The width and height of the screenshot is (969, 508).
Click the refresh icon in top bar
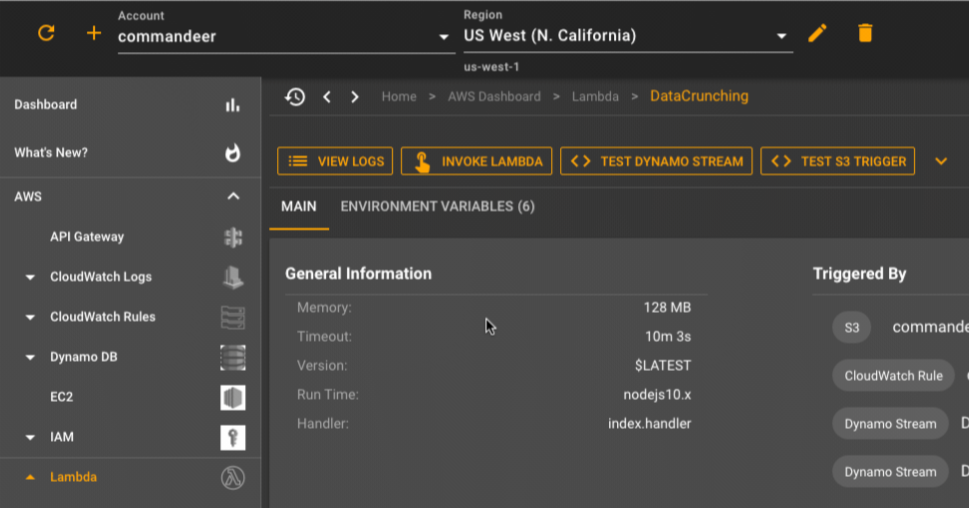(46, 33)
